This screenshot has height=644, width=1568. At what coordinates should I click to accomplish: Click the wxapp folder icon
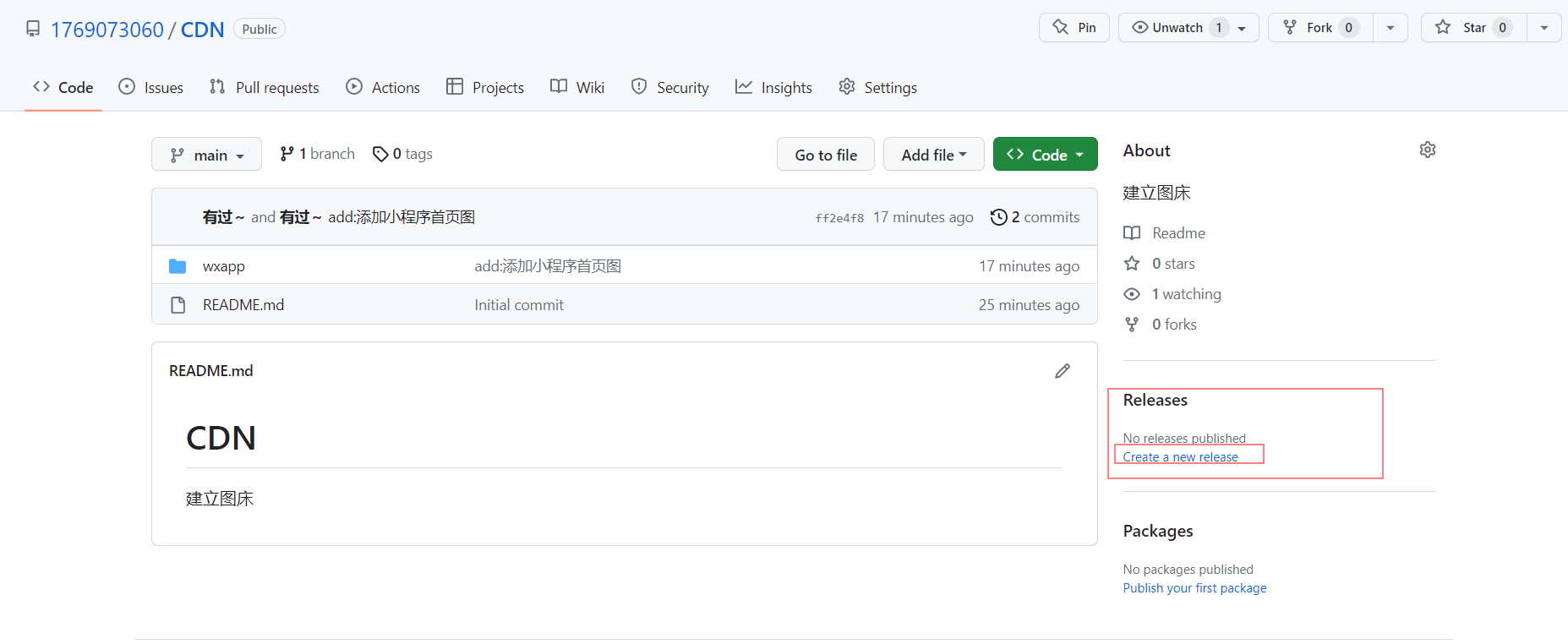[x=178, y=266]
